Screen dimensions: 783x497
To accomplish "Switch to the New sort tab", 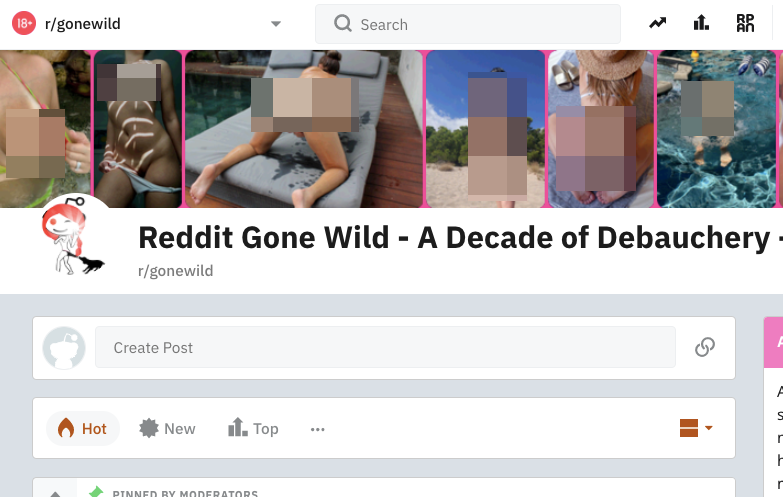I will pos(167,429).
